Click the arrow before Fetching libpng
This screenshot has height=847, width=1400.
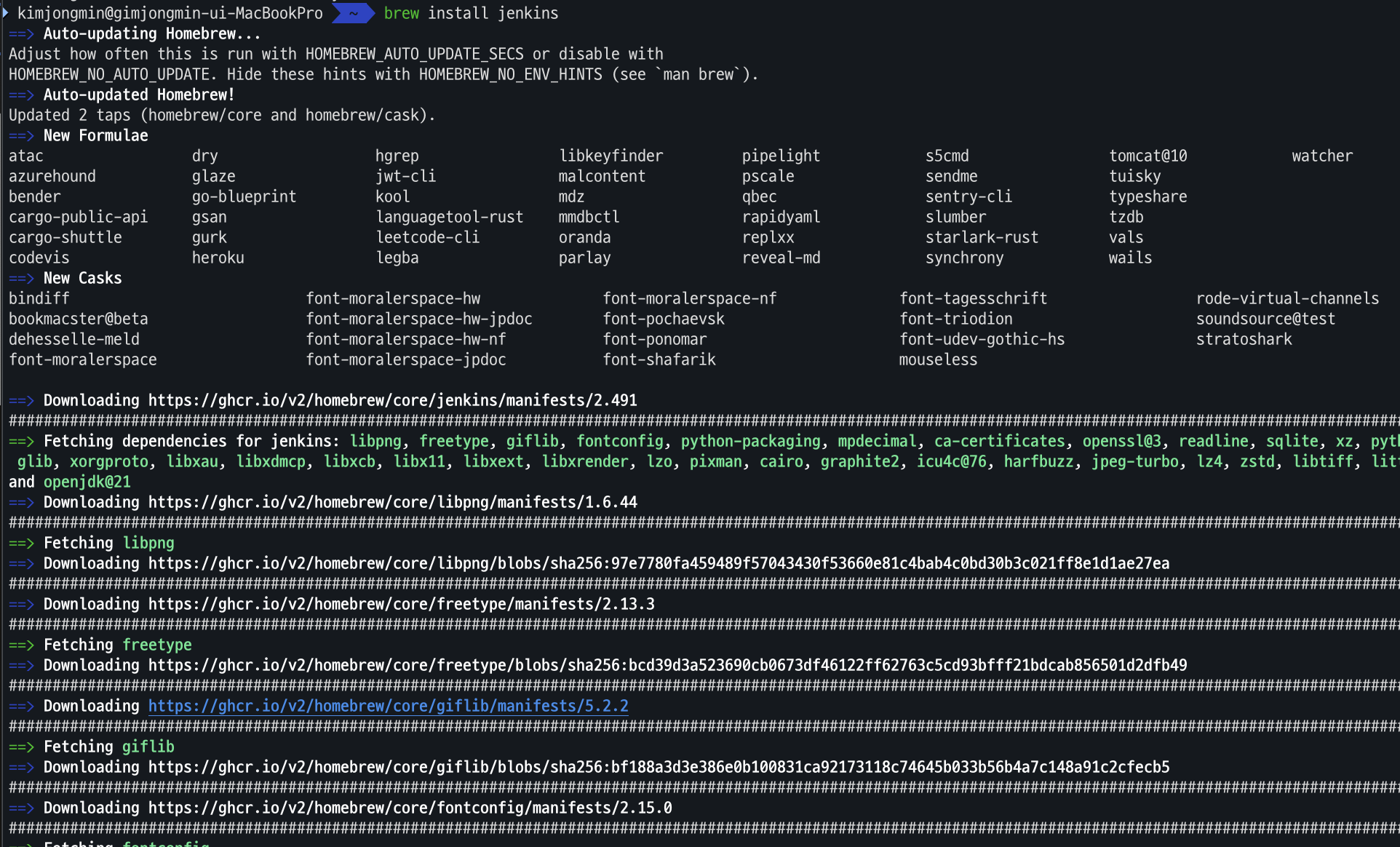[21, 543]
